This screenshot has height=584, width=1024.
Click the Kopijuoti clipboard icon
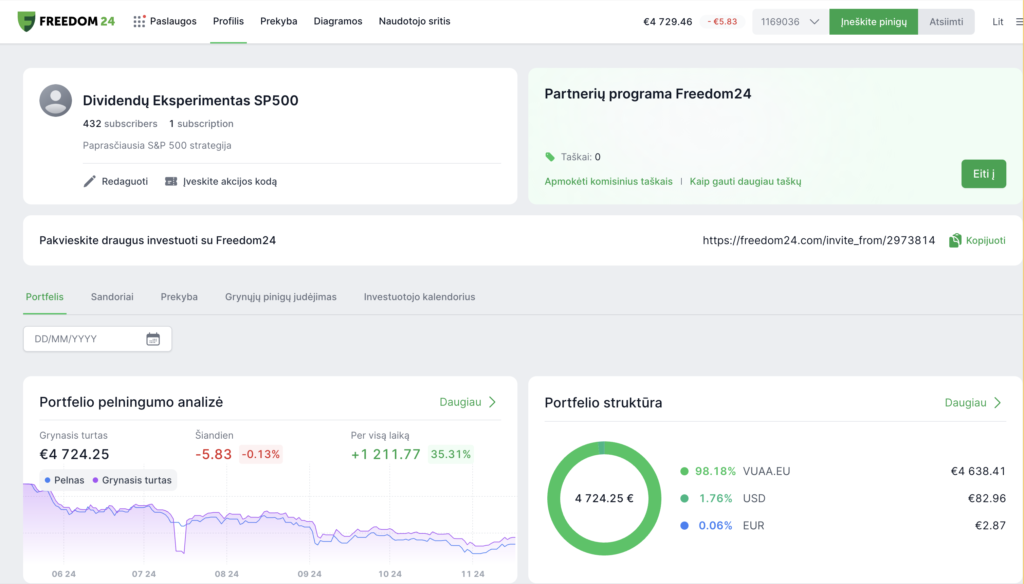[955, 240]
